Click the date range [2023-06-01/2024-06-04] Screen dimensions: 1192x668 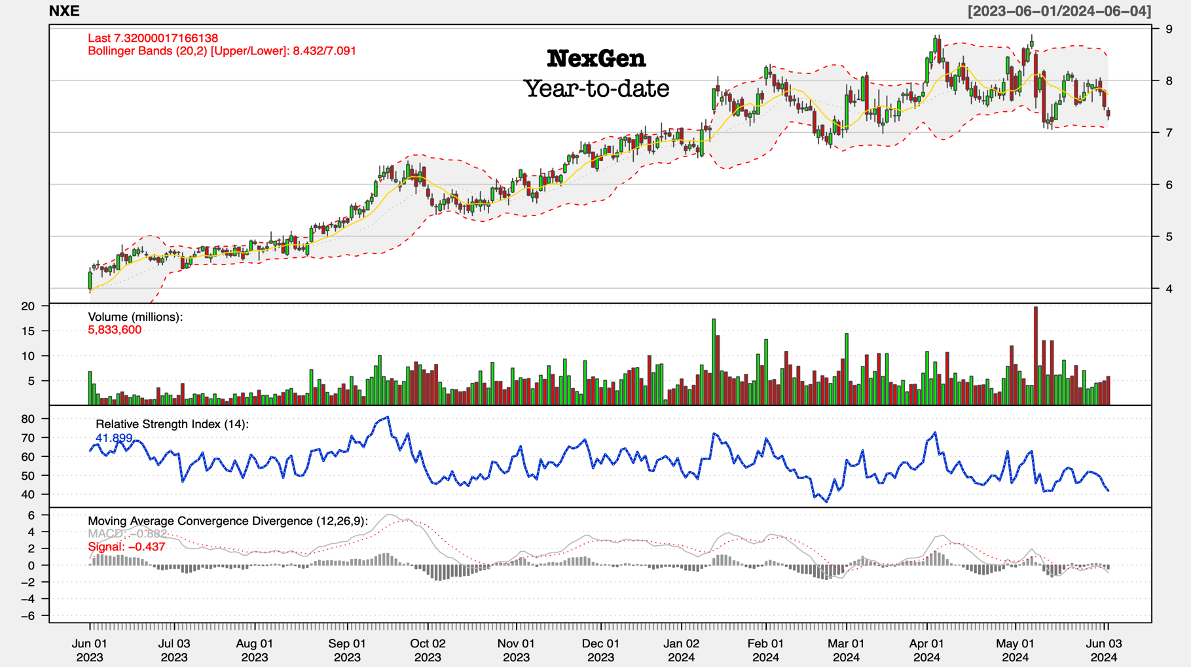point(1059,11)
